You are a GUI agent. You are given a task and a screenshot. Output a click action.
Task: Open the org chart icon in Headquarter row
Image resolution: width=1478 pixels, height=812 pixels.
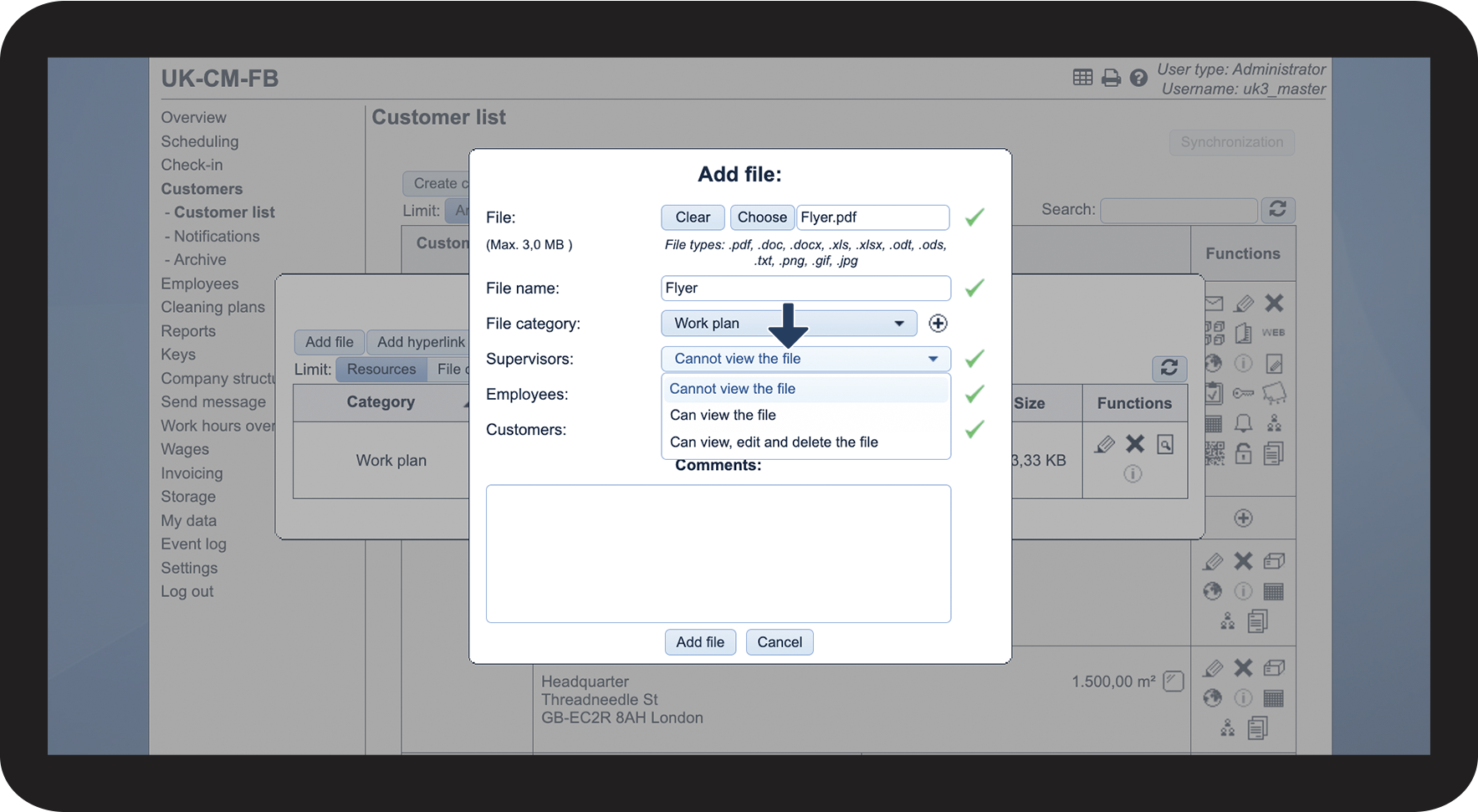pyautogui.click(x=1228, y=728)
